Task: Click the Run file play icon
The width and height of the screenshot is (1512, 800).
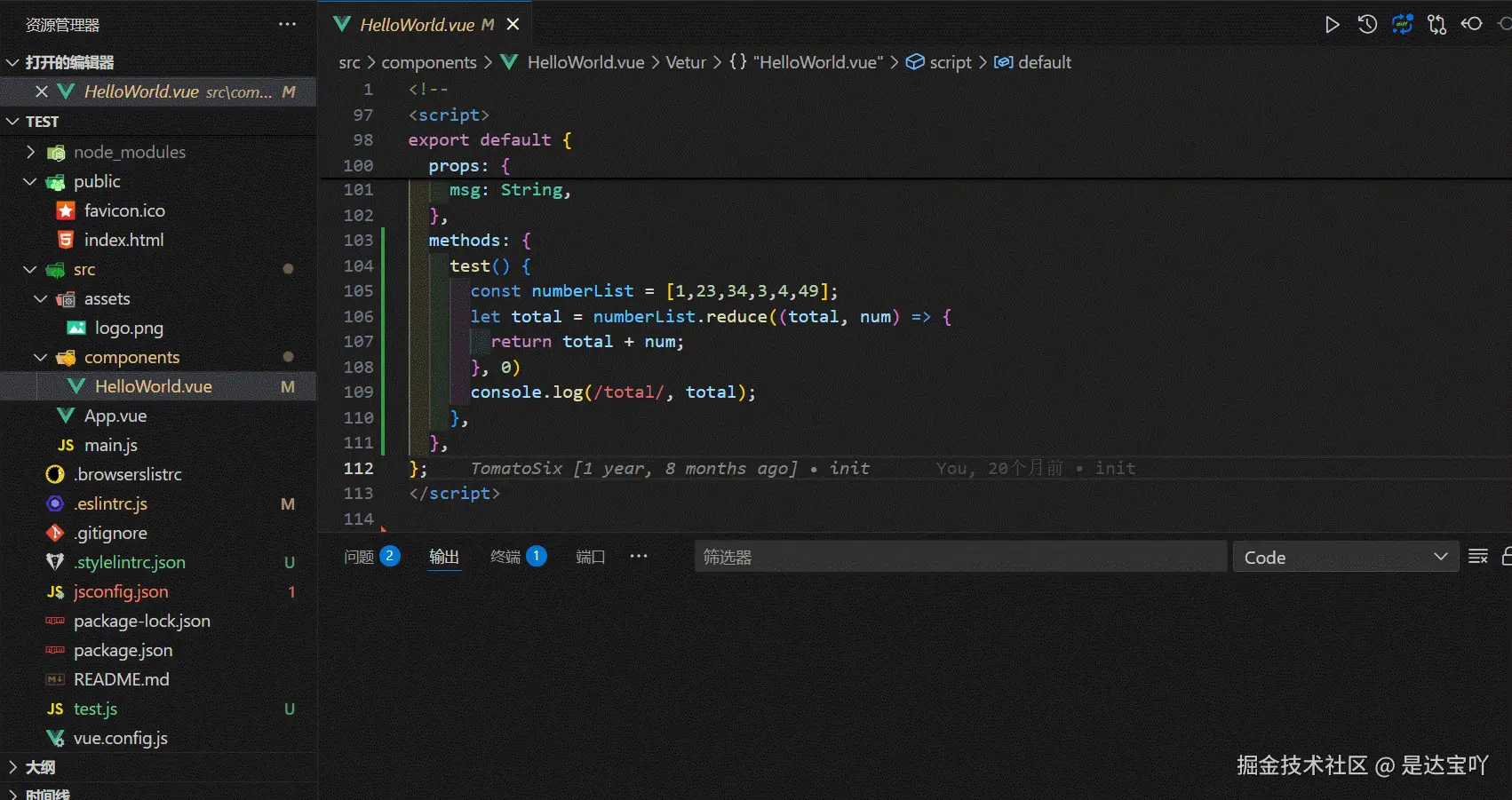Action: click(x=1332, y=24)
